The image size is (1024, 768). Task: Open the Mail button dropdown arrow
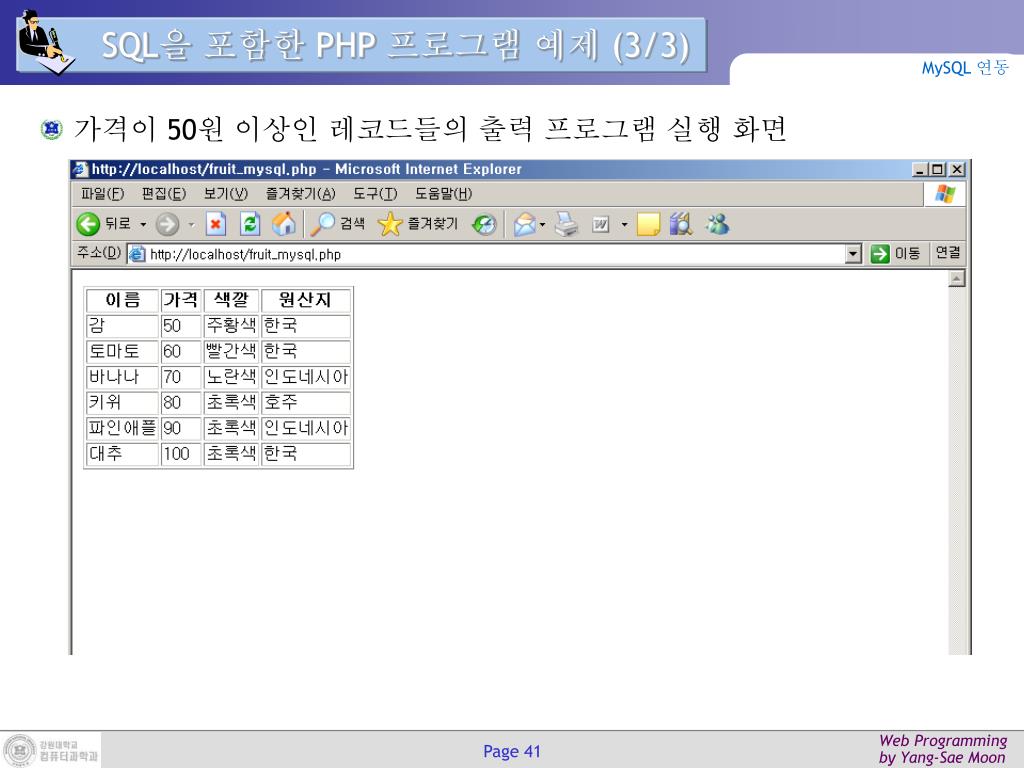point(542,225)
